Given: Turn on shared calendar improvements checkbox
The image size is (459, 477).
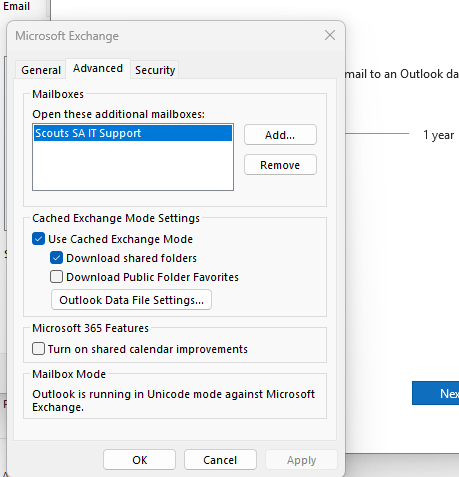Looking at the screenshot, I should point(38,349).
